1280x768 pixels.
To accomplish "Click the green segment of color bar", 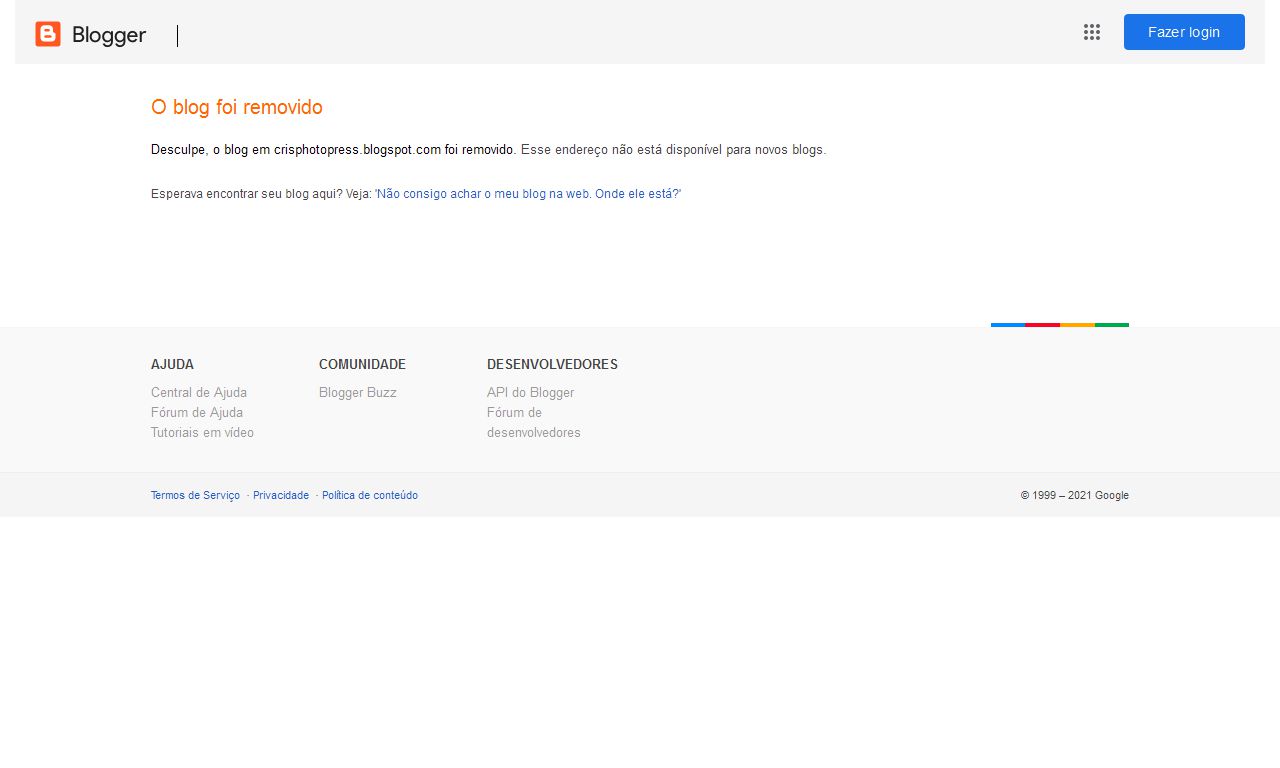I will 1111,325.
